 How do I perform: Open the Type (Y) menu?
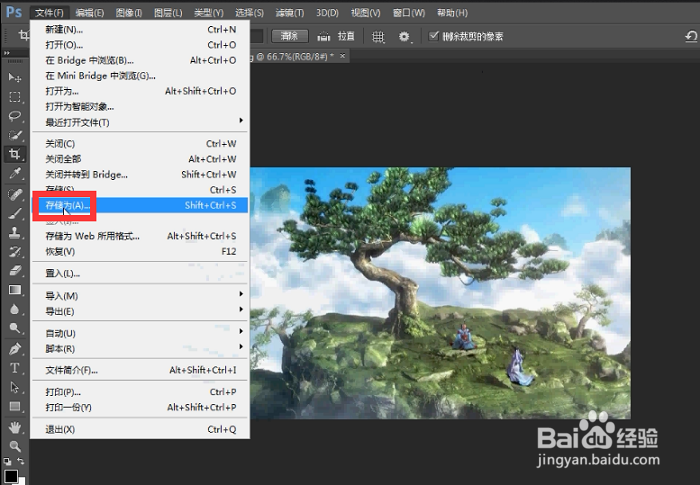pos(208,13)
